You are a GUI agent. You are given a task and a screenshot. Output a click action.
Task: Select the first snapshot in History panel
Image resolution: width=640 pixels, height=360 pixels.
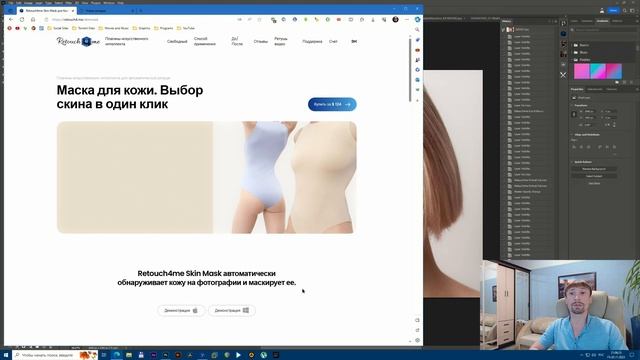coord(529,30)
